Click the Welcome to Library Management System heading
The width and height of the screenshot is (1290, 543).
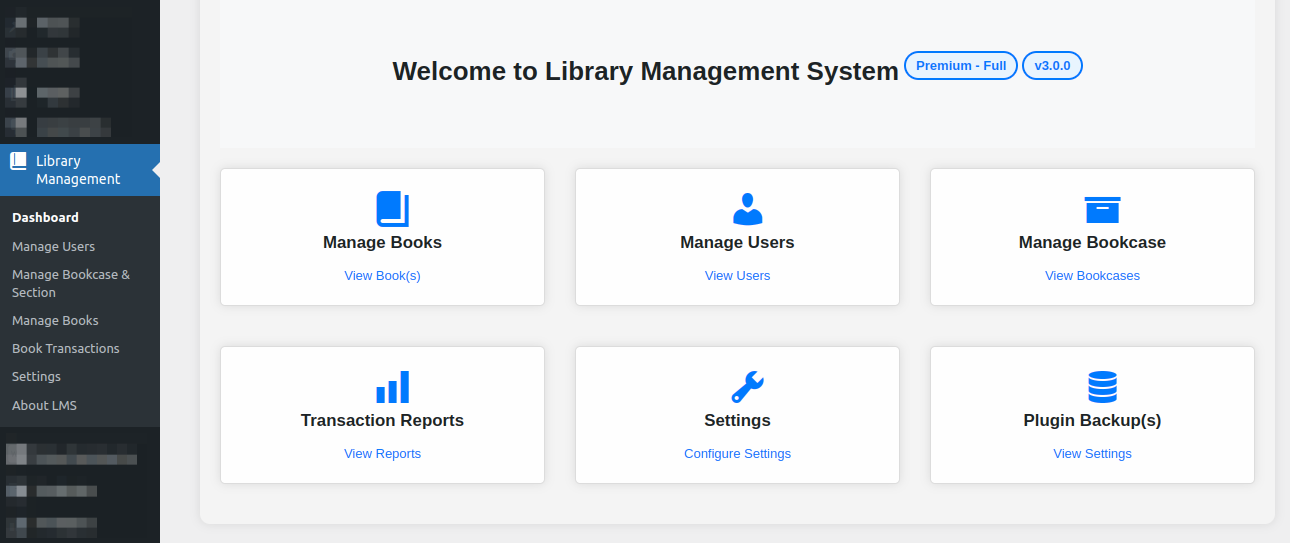tap(645, 71)
